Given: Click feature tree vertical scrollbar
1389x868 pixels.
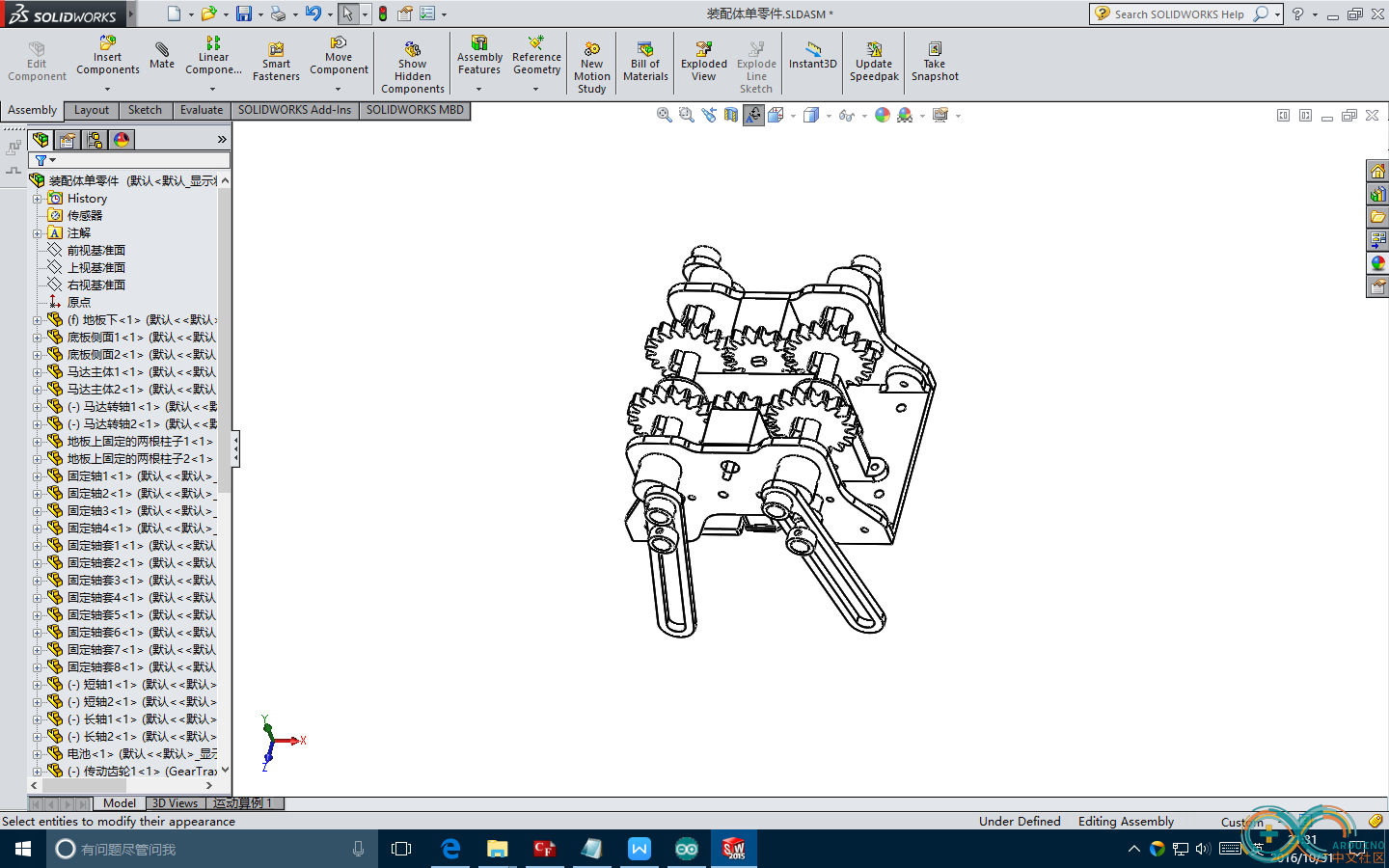Looking at the screenshot, I should 225,339.
